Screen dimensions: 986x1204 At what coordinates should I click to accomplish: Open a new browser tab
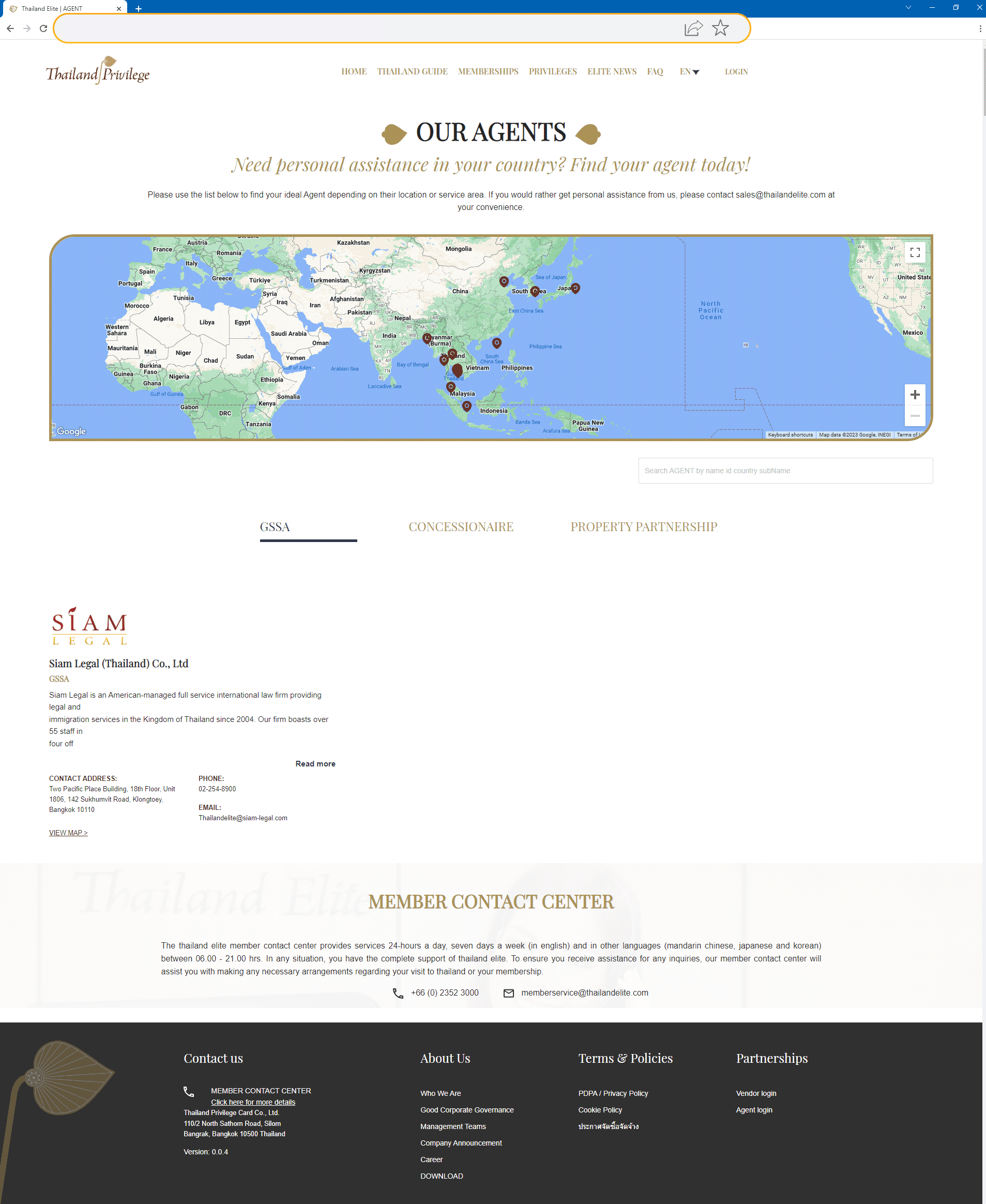(x=139, y=8)
